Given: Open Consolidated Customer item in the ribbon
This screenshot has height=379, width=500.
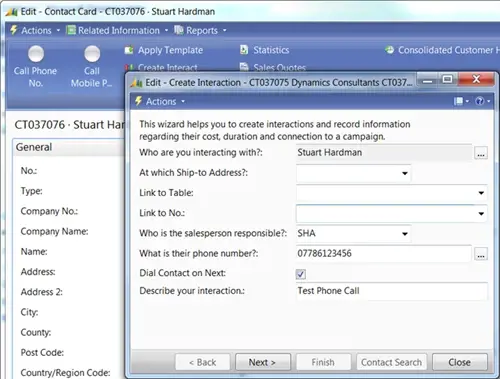Looking at the screenshot, I should [x=442, y=50].
